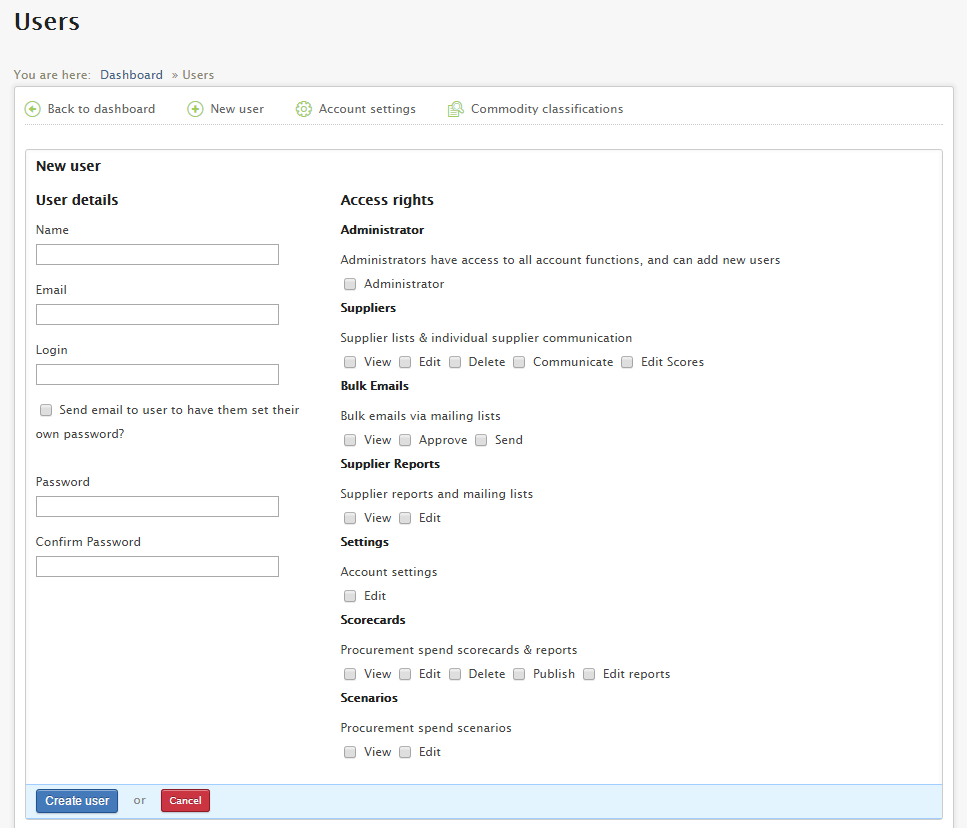Check Supplier Reports Edit checkbox

[405, 518]
